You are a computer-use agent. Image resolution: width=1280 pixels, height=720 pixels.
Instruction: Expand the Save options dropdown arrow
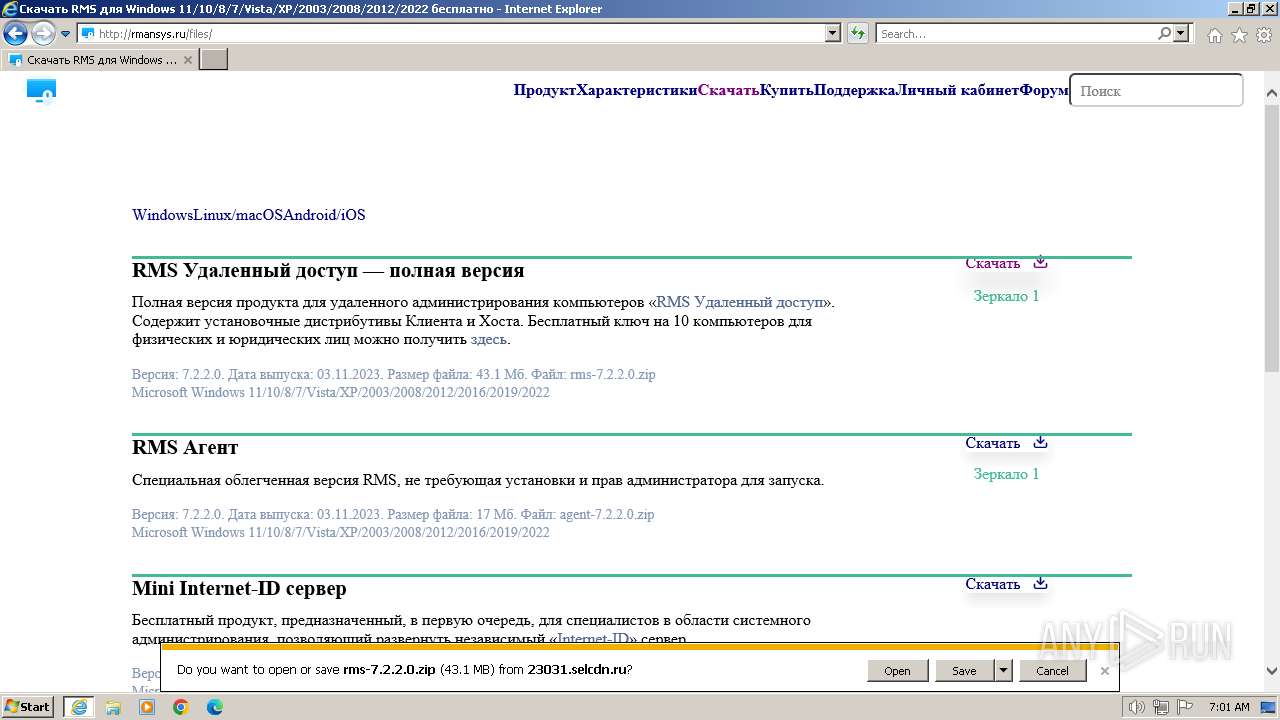(1004, 671)
